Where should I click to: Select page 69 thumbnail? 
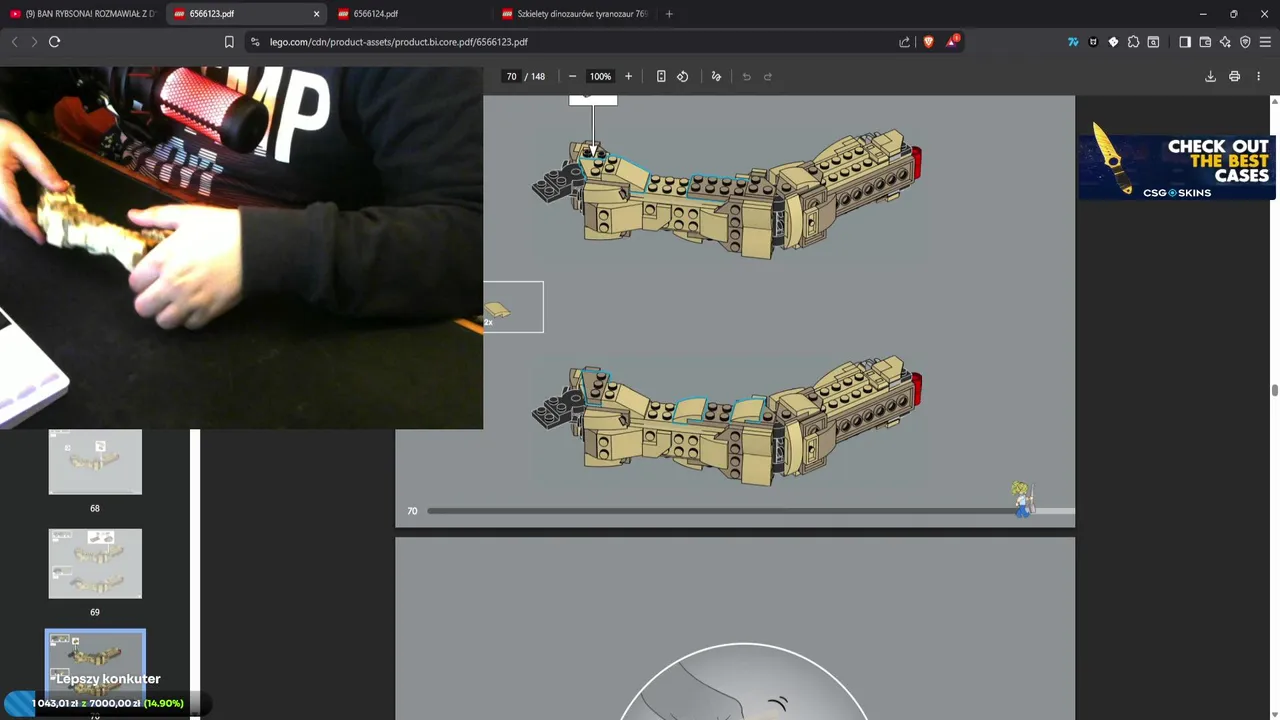pos(95,564)
